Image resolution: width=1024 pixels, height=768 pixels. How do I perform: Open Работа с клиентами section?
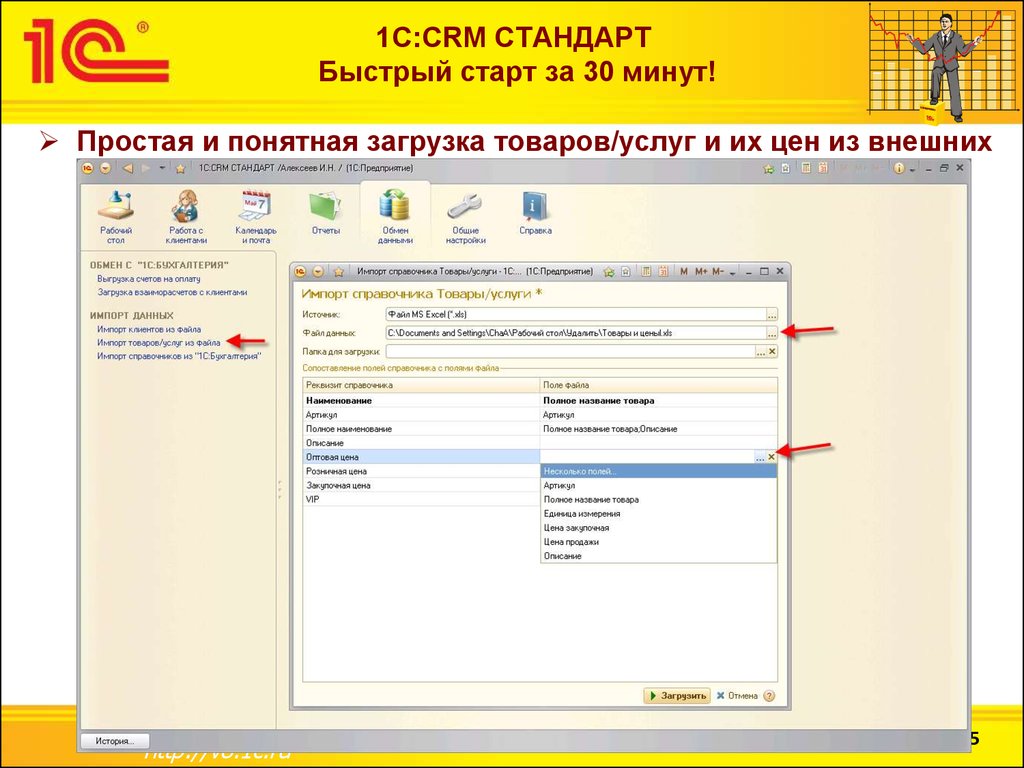click(x=186, y=215)
